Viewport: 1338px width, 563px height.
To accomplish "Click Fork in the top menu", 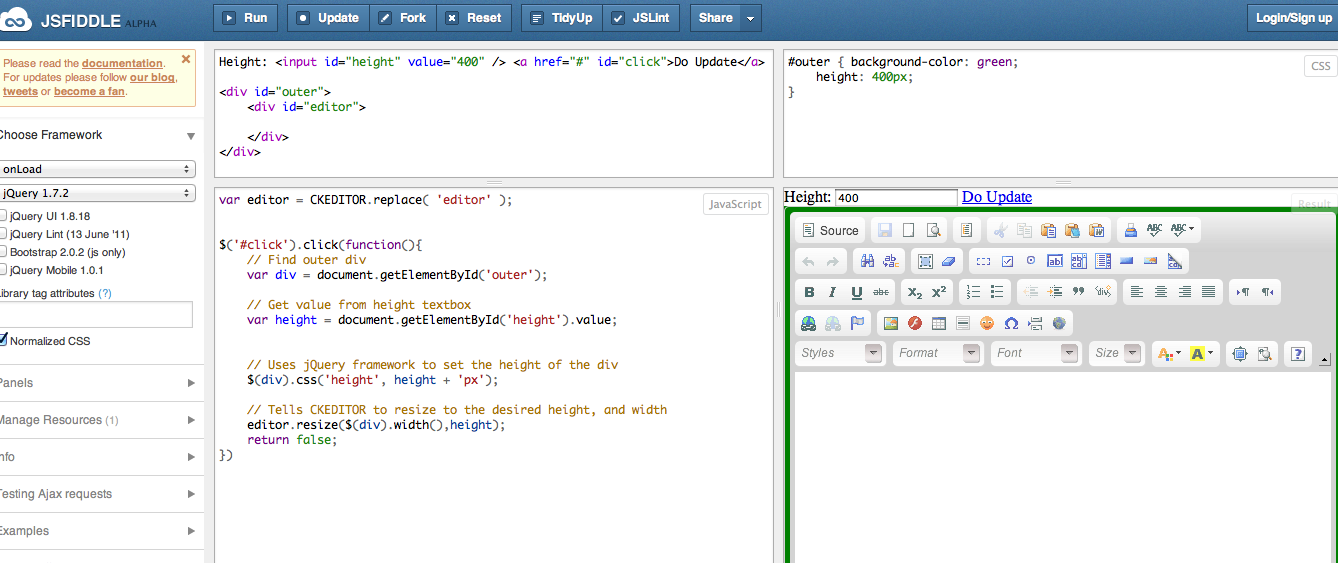I will tap(403, 18).
